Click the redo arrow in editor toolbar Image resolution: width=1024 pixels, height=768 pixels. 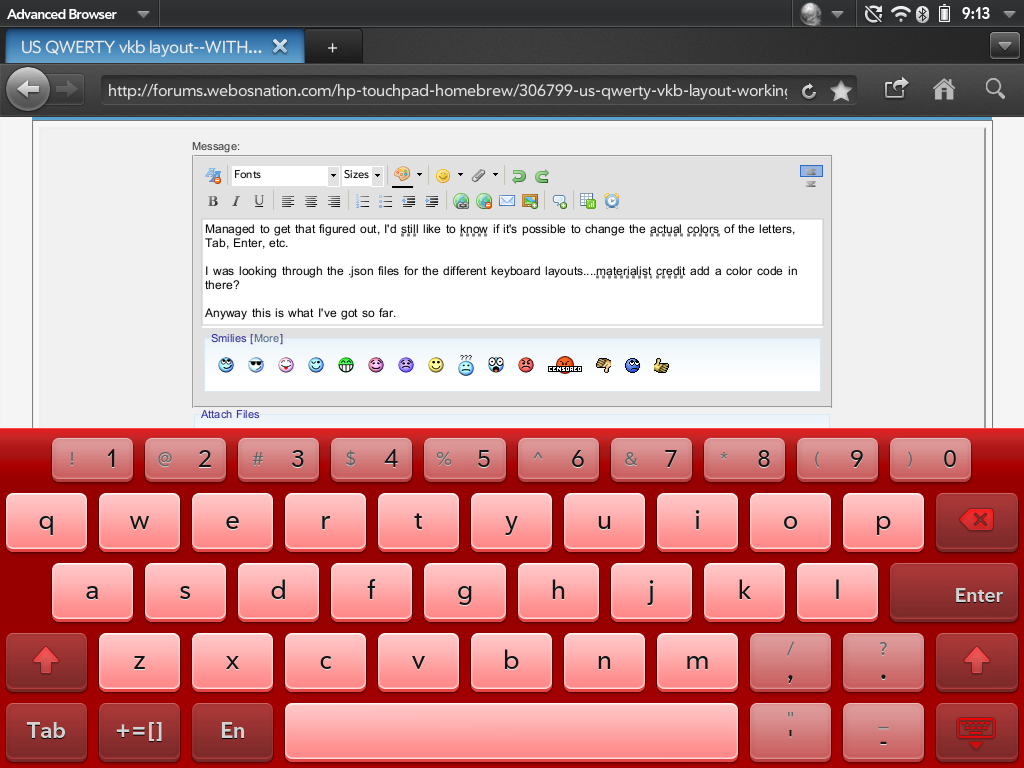coord(542,175)
